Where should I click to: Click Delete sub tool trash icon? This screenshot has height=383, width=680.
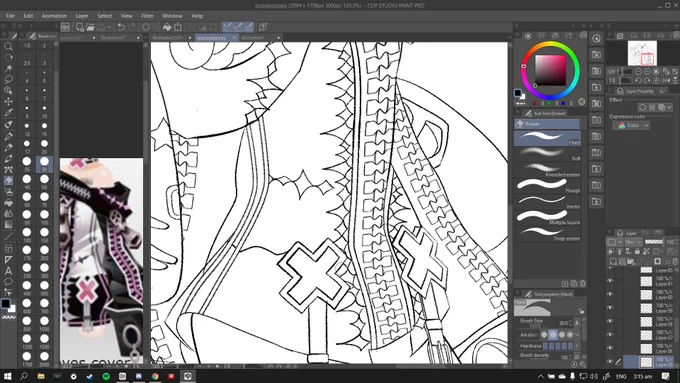(x=582, y=284)
